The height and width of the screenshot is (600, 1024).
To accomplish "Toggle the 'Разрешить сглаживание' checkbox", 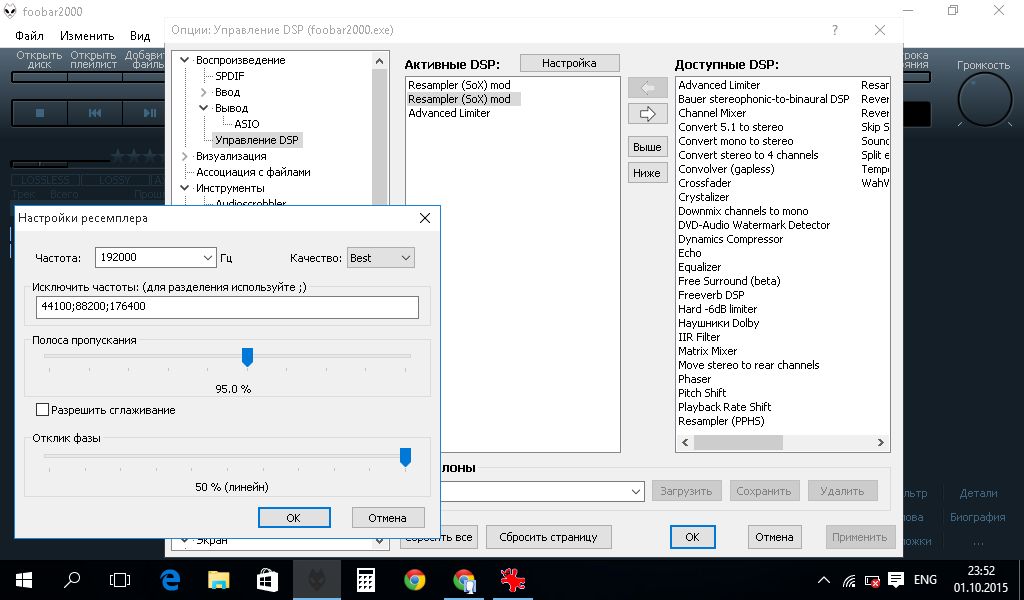I will (42, 410).
